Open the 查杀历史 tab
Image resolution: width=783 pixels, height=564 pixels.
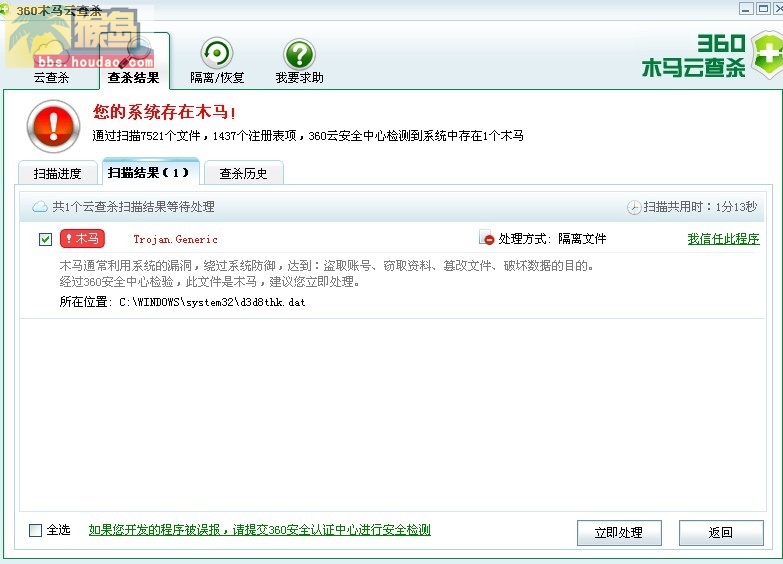pos(244,173)
